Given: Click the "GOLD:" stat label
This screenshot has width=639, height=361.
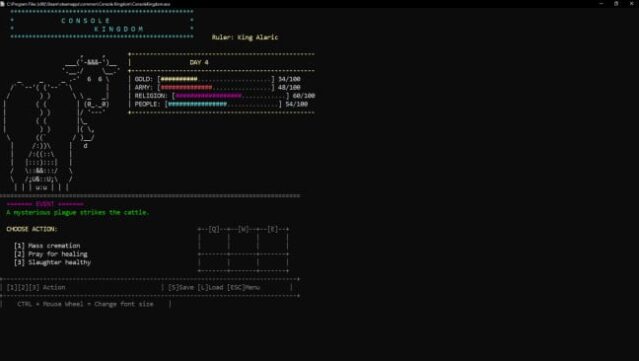Looking at the screenshot, I should pyautogui.click(x=144, y=79).
